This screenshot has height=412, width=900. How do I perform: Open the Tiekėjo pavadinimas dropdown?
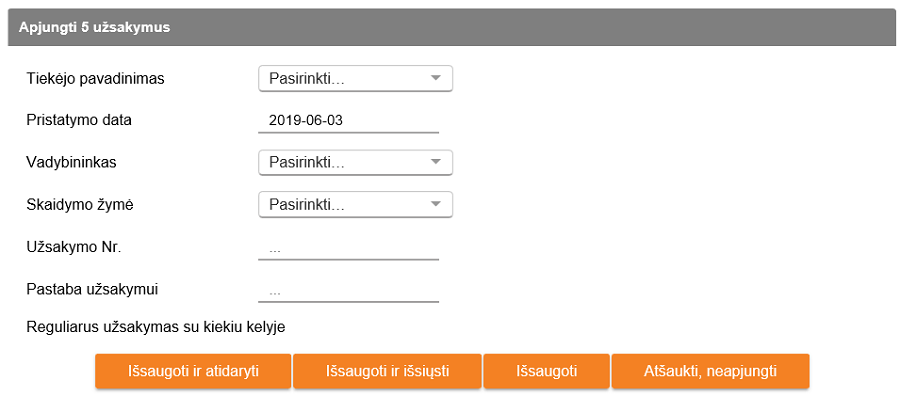click(355, 78)
